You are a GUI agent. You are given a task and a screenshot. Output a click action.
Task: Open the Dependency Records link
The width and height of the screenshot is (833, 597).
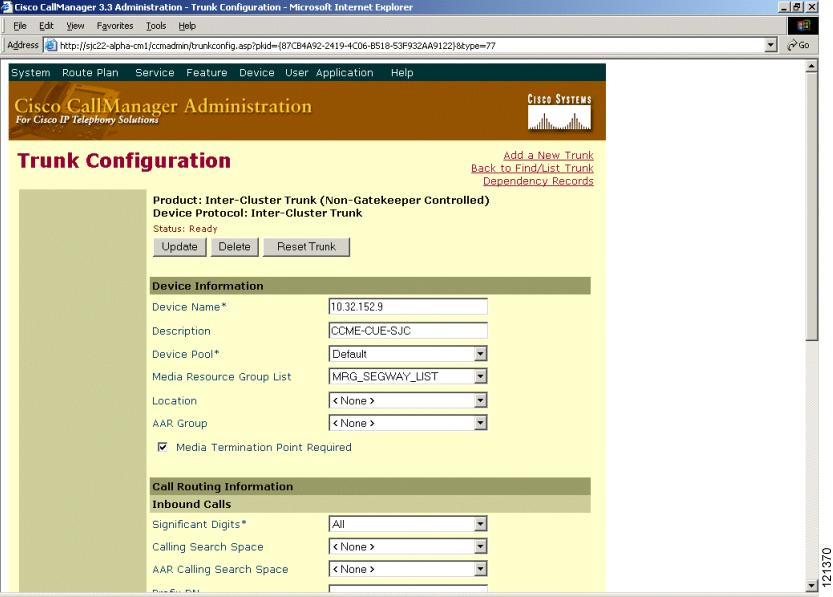538,181
